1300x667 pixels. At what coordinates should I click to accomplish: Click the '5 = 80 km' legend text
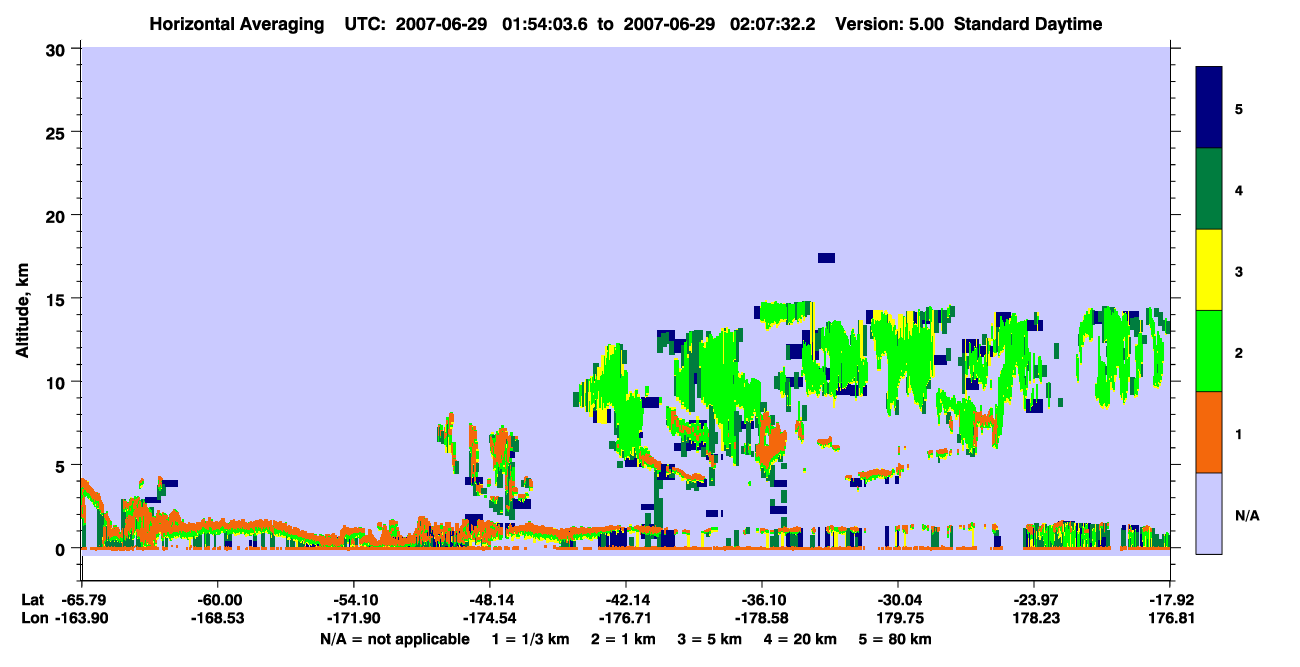[x=896, y=639]
